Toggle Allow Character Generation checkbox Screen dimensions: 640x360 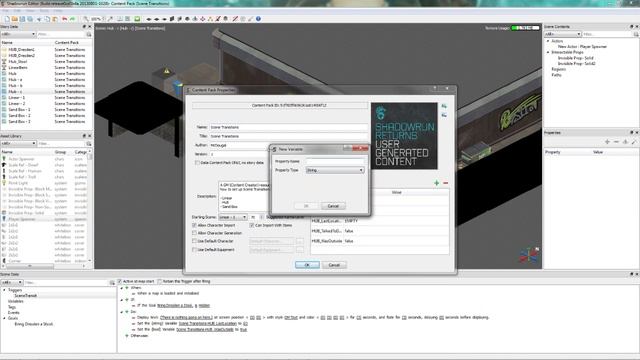[x=194, y=233]
